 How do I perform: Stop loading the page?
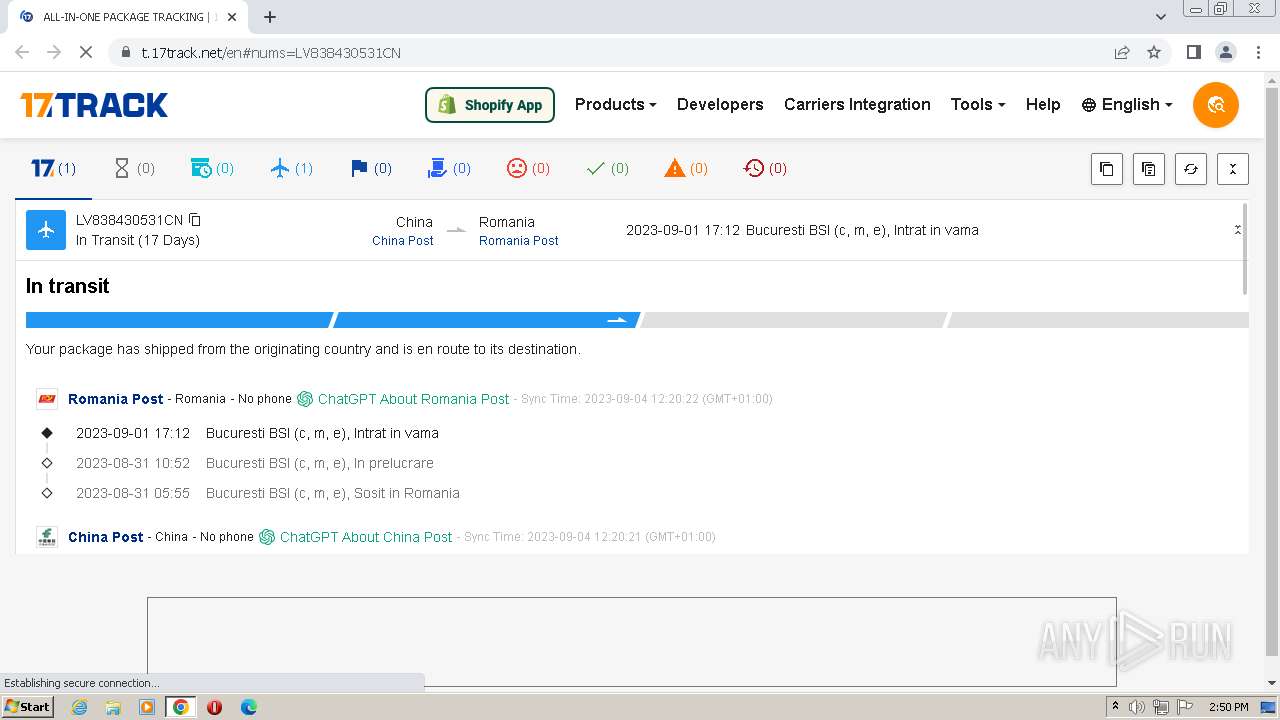[x=86, y=52]
